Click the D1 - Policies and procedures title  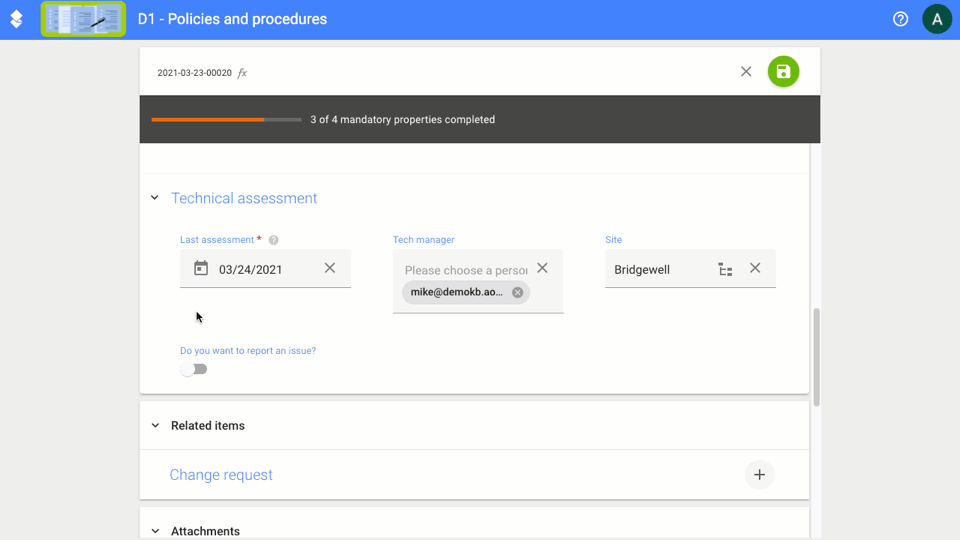pyautogui.click(x=233, y=19)
